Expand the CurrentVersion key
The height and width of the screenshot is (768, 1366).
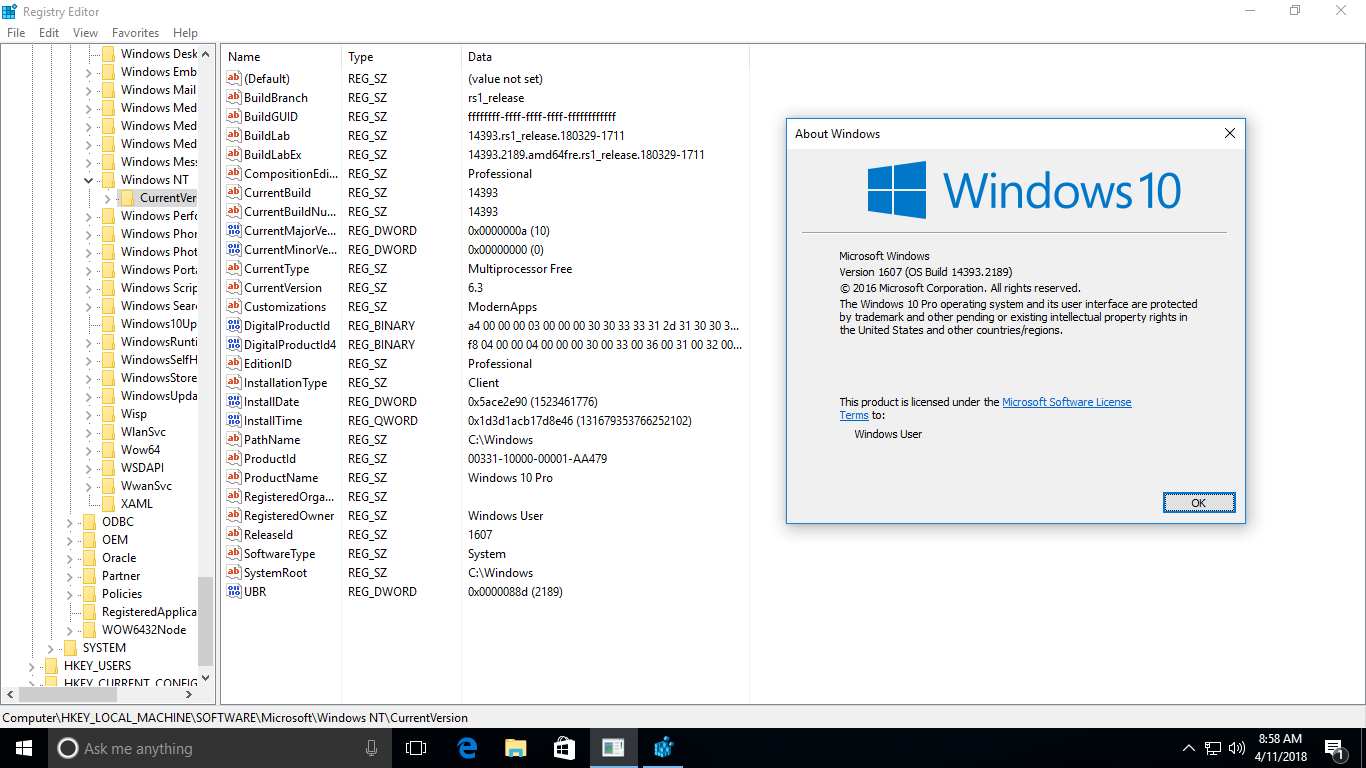(107, 198)
